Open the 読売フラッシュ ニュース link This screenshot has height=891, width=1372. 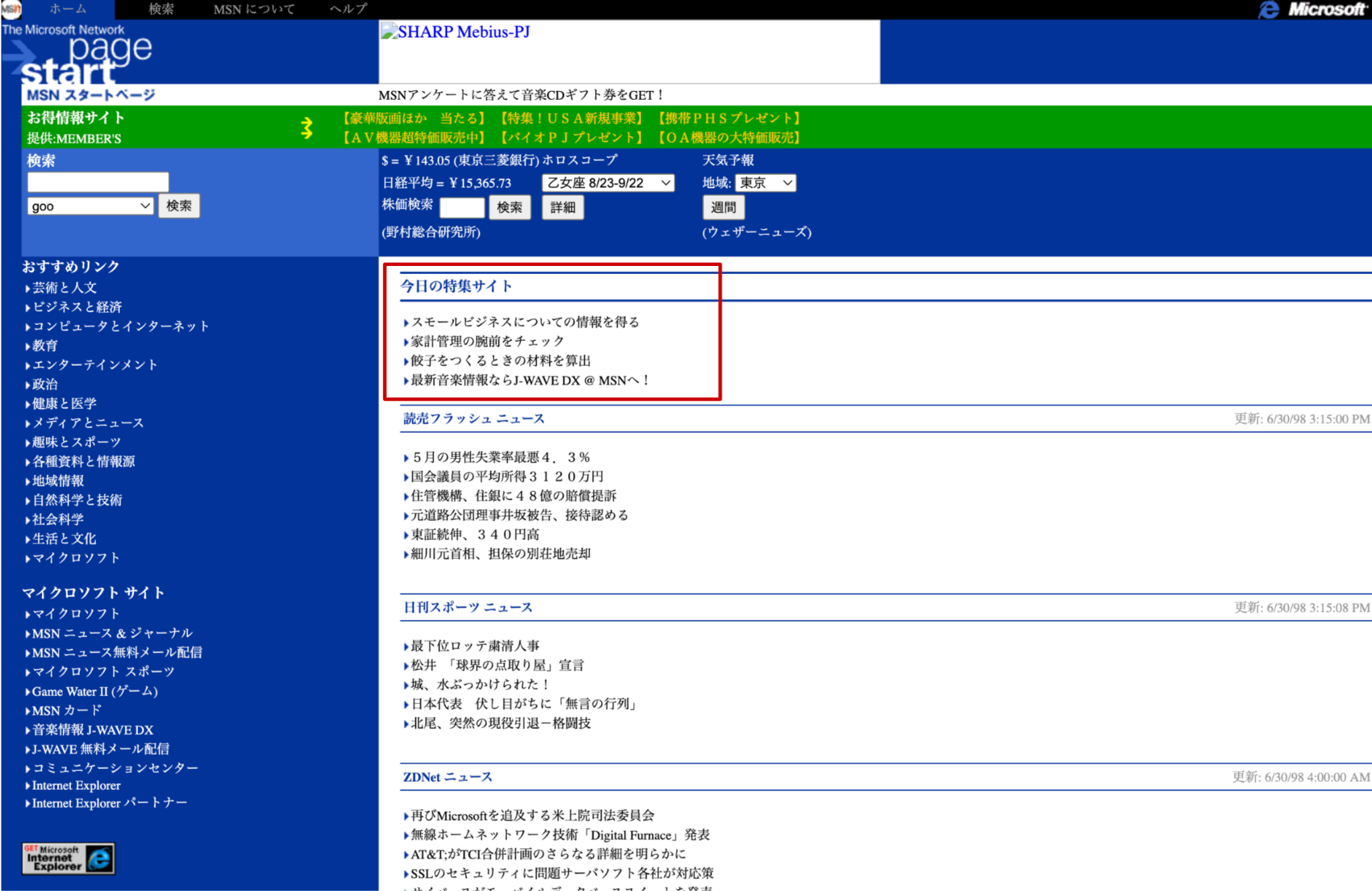474,419
